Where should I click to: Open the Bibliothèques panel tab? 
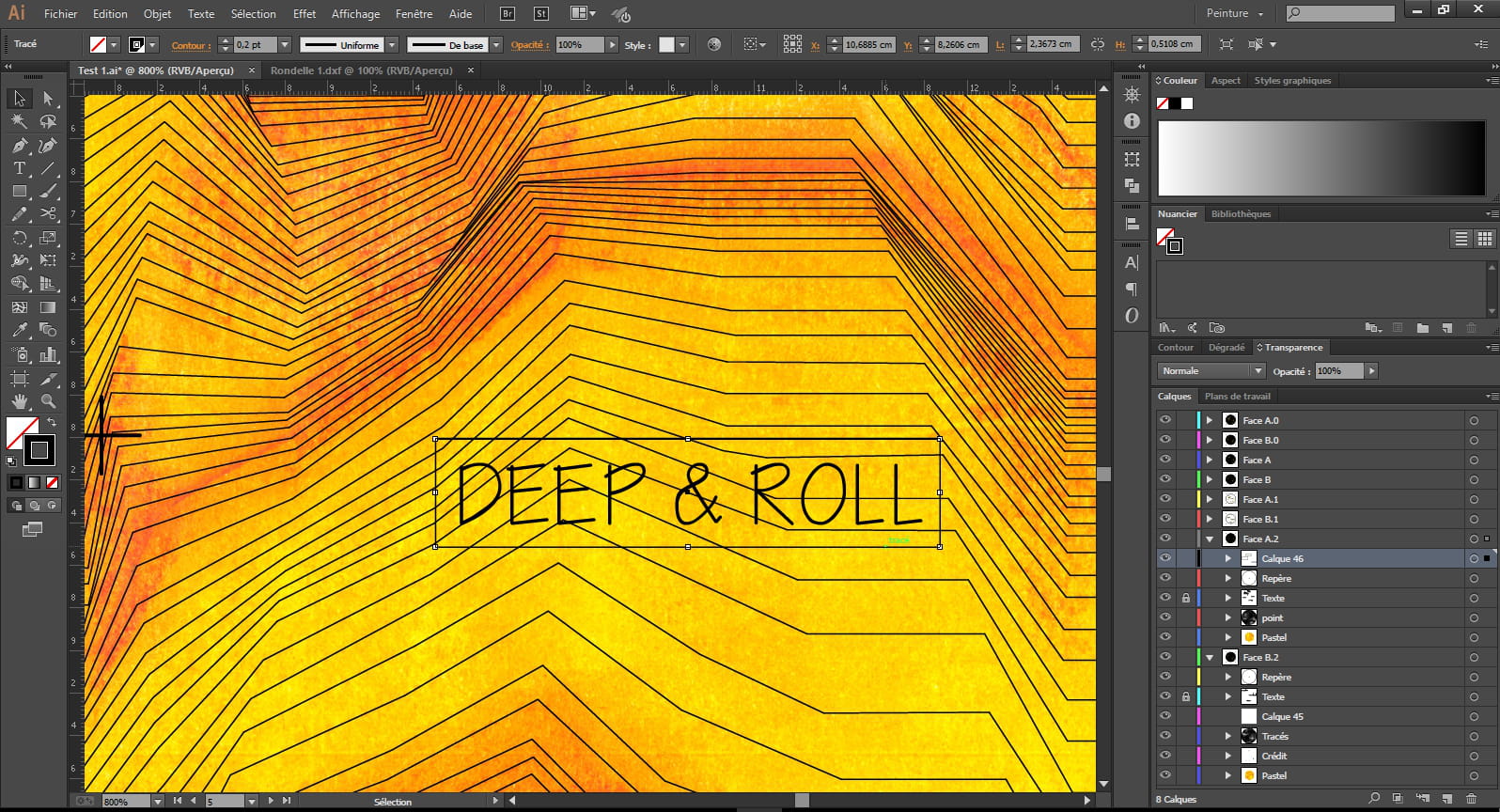(x=1241, y=214)
